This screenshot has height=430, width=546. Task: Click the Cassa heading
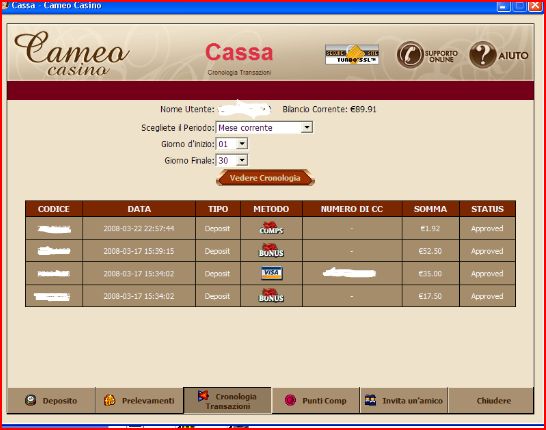click(x=239, y=52)
